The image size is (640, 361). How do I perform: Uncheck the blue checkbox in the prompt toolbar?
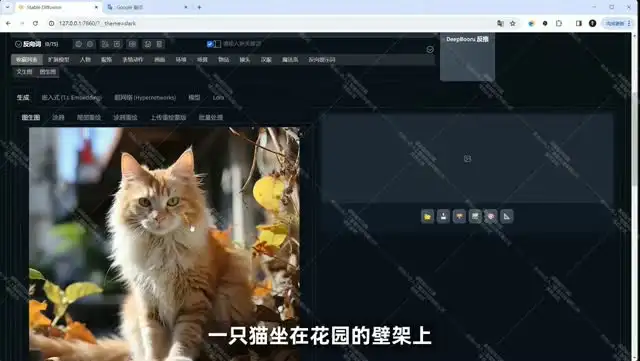[210, 44]
